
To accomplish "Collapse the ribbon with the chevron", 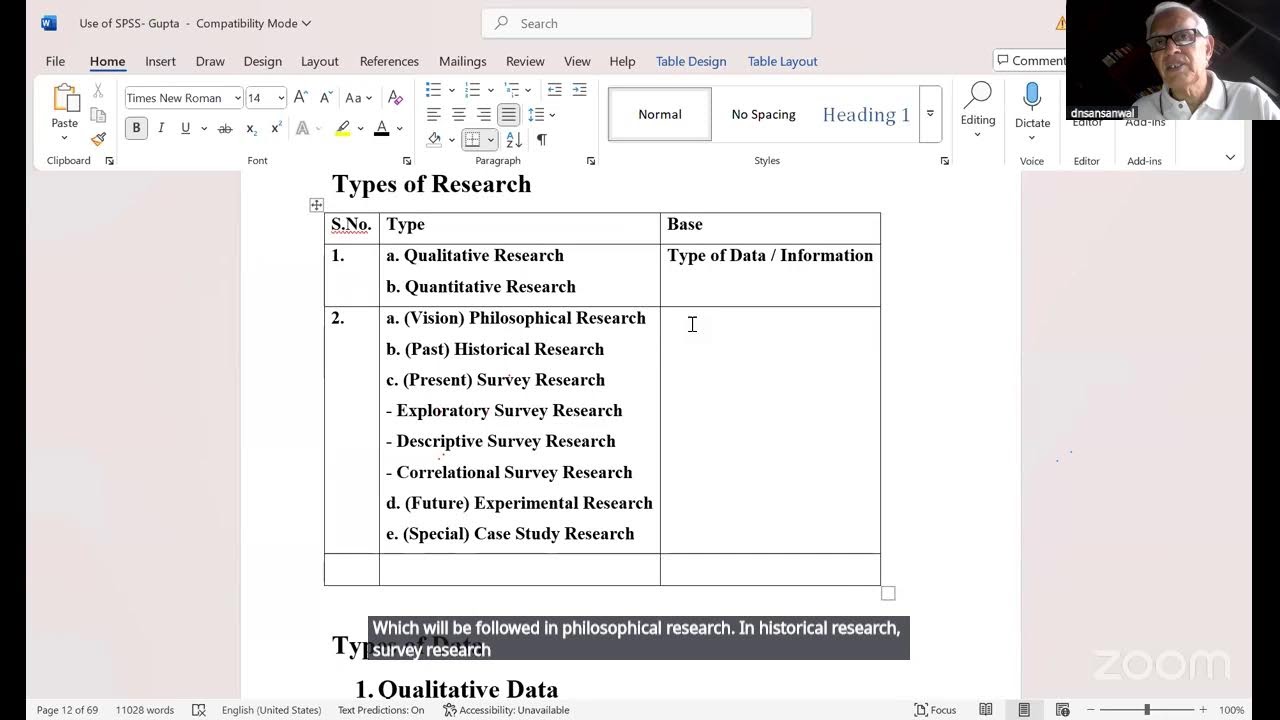I will [1230, 157].
